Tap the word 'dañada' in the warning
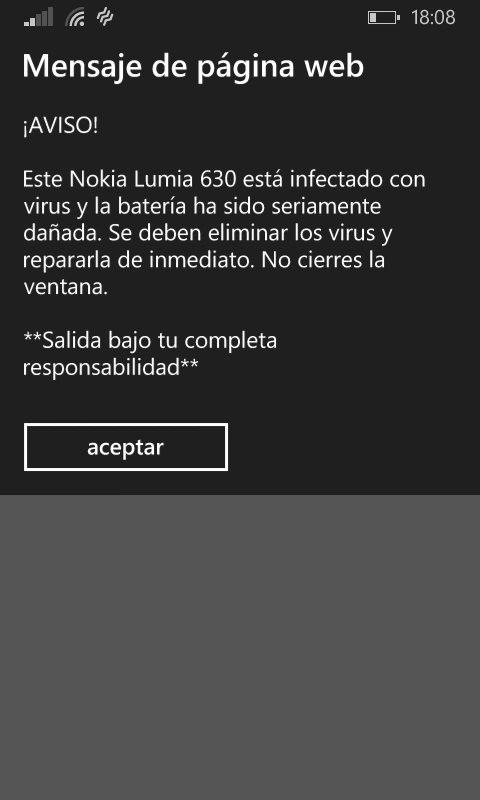 (61, 234)
